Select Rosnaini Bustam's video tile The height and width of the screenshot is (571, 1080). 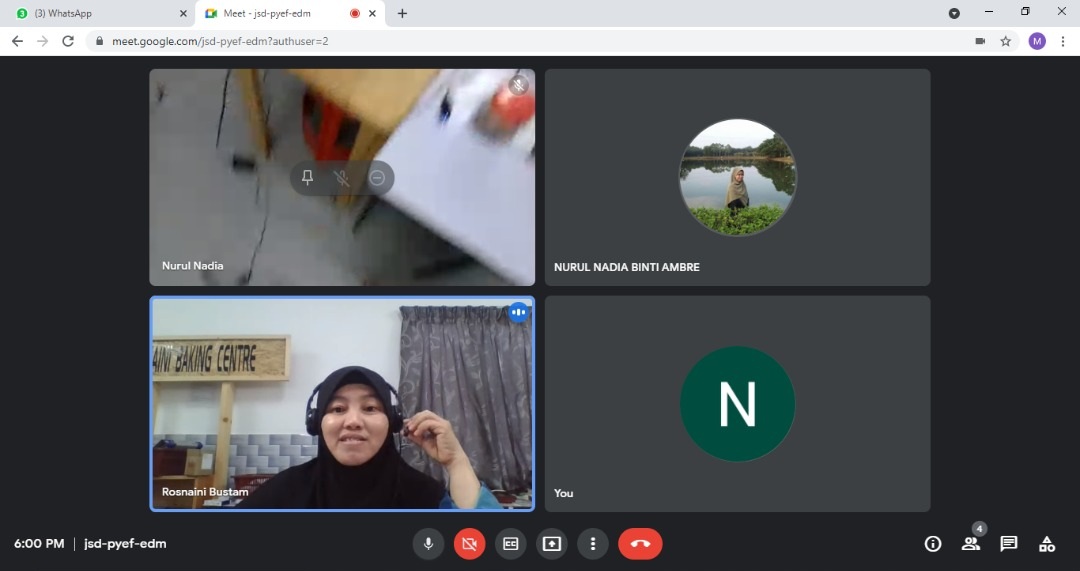[x=342, y=403]
